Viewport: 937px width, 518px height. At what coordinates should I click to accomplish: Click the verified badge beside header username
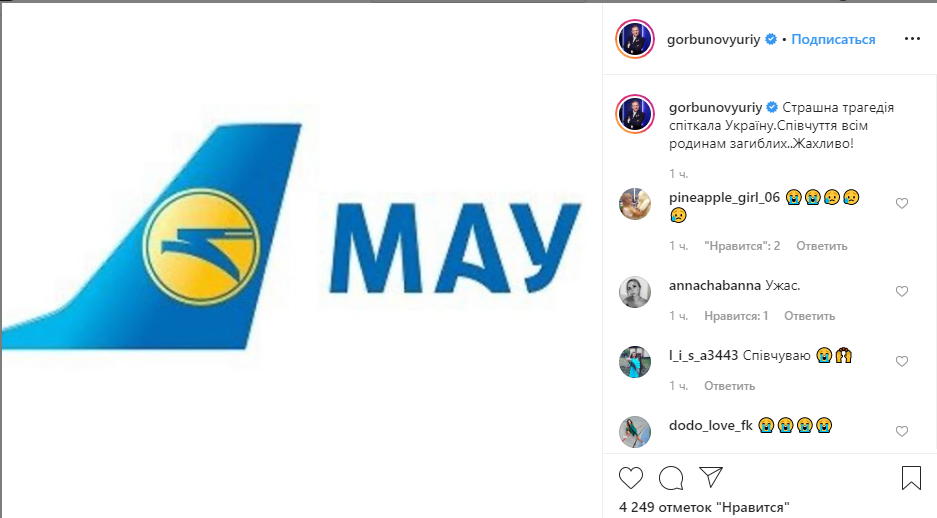click(x=771, y=39)
